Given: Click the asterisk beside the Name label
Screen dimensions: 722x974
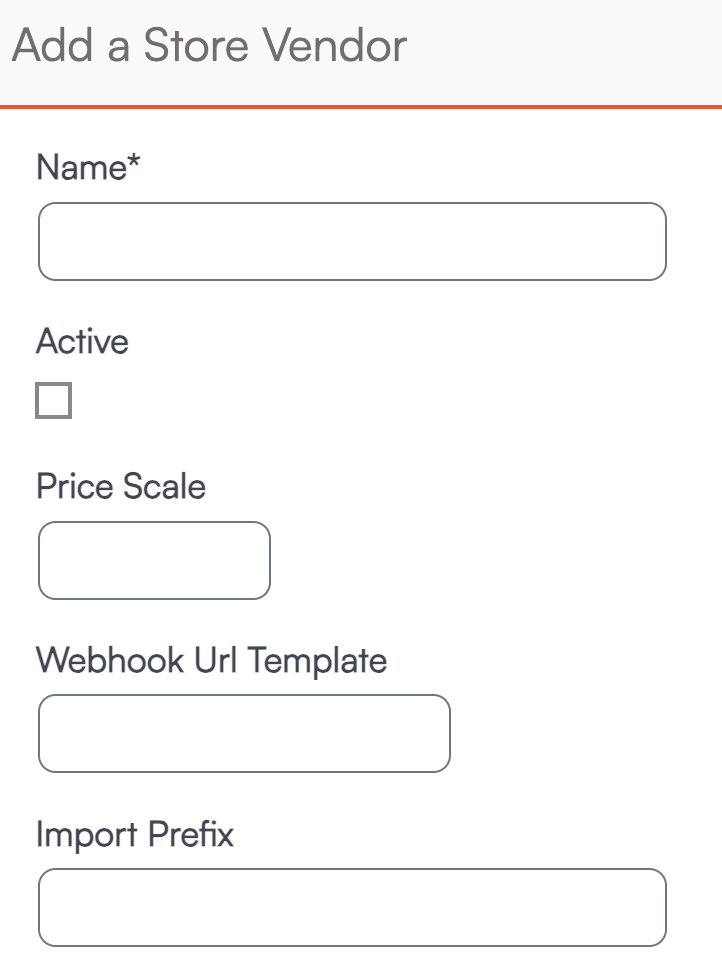Looking at the screenshot, I should [134, 162].
